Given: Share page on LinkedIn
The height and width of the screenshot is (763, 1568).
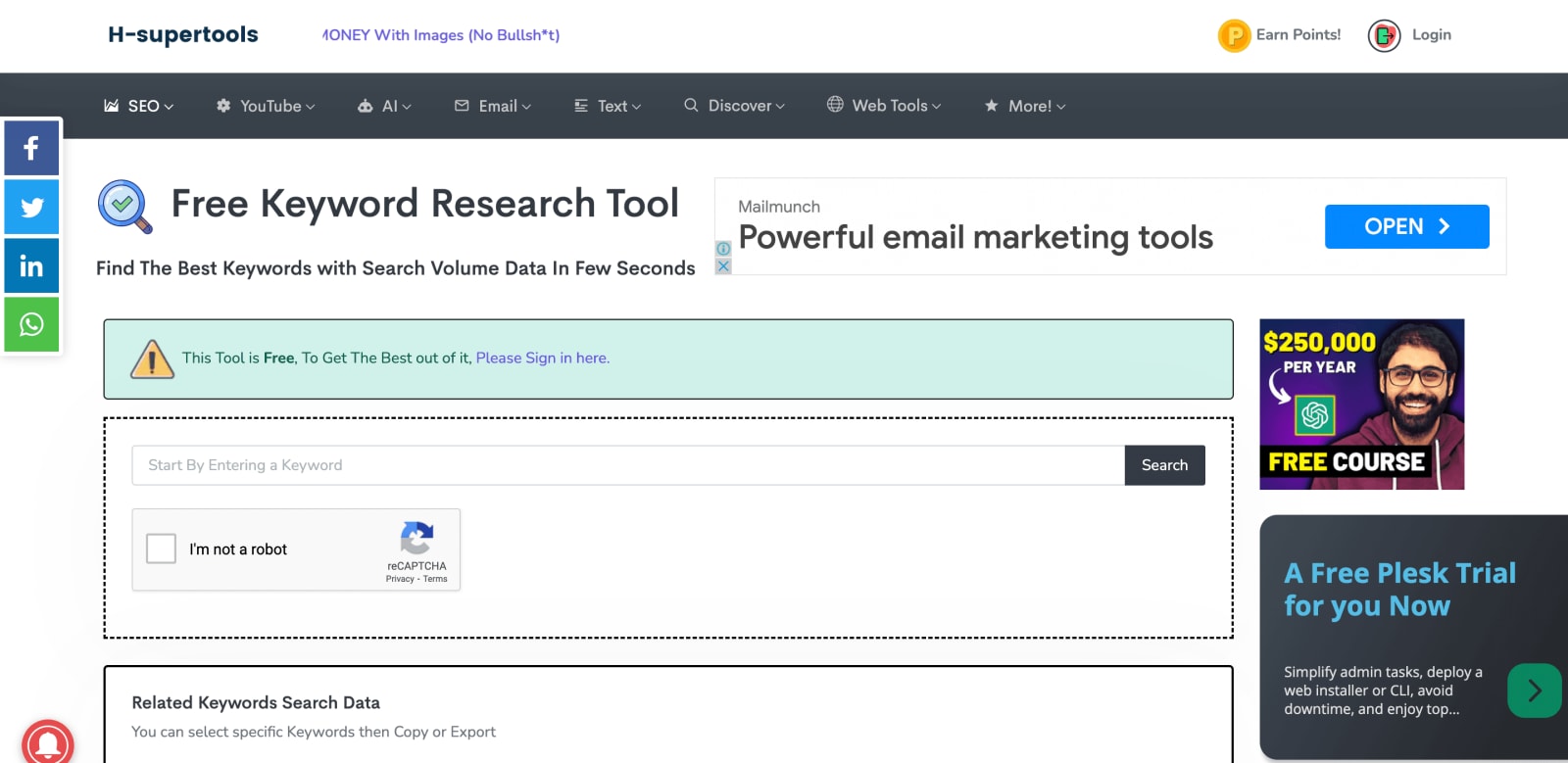Looking at the screenshot, I should tap(31, 265).
